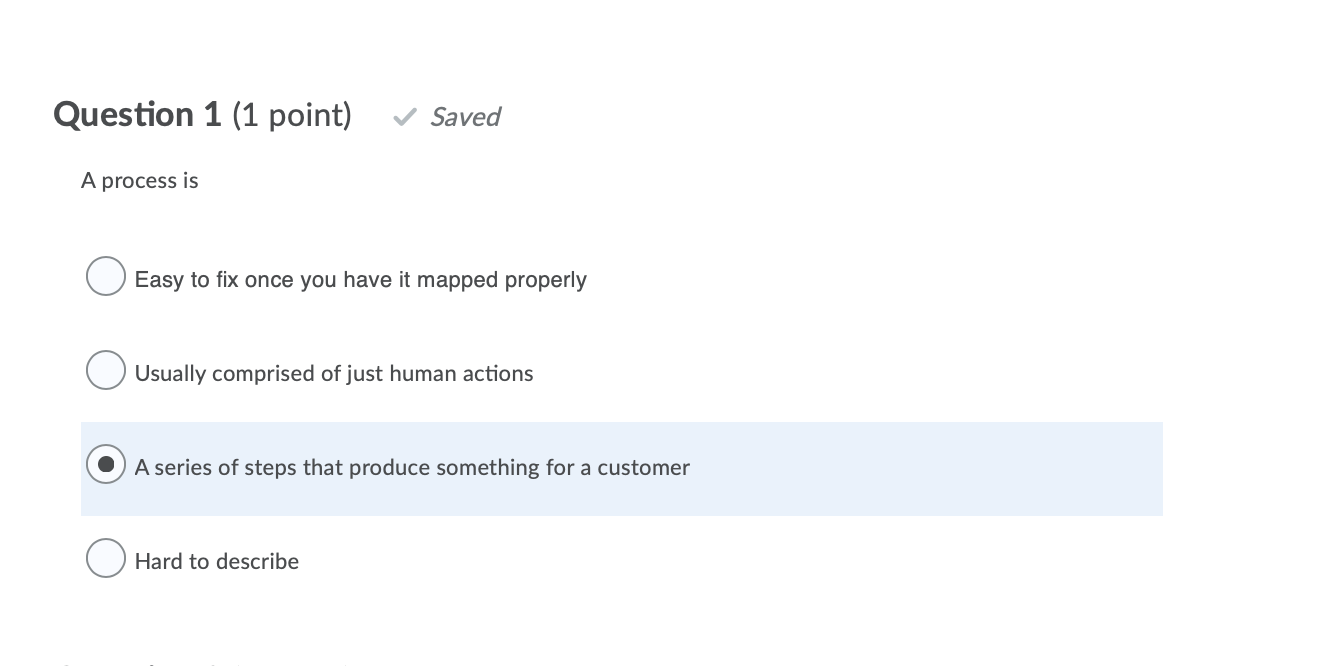Deselect 'A series of steps that produce something'
The width and height of the screenshot is (1332, 666).
tap(105, 463)
